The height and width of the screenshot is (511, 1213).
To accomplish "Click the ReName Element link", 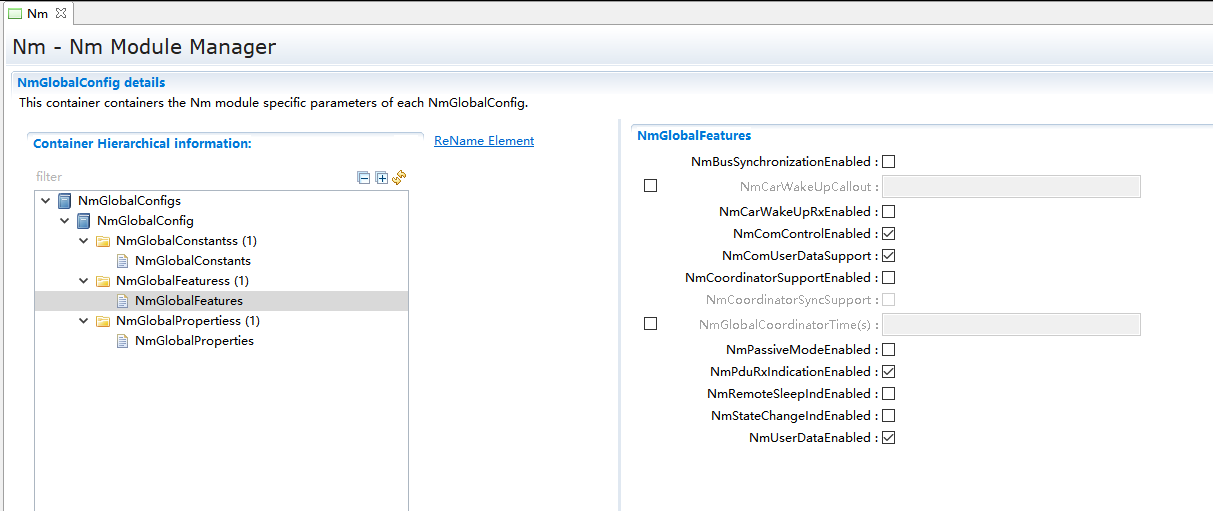I will [484, 141].
